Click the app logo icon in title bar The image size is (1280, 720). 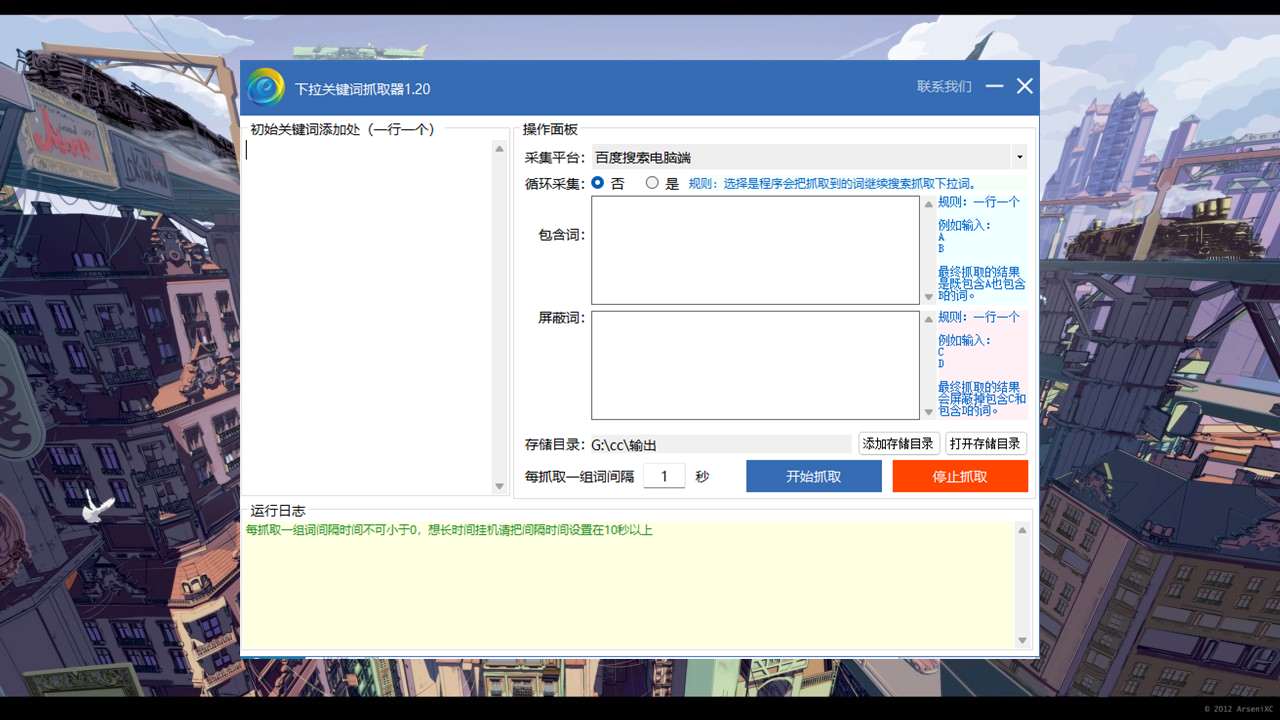[x=266, y=87]
